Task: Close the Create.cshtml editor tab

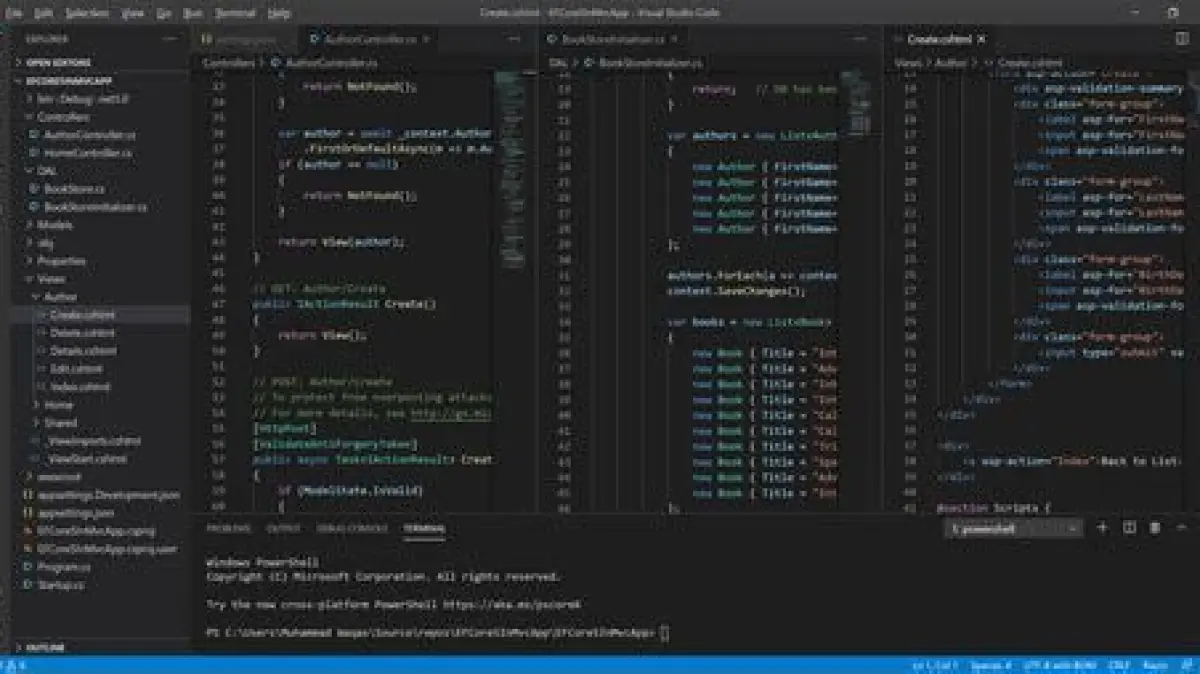Action: point(981,39)
